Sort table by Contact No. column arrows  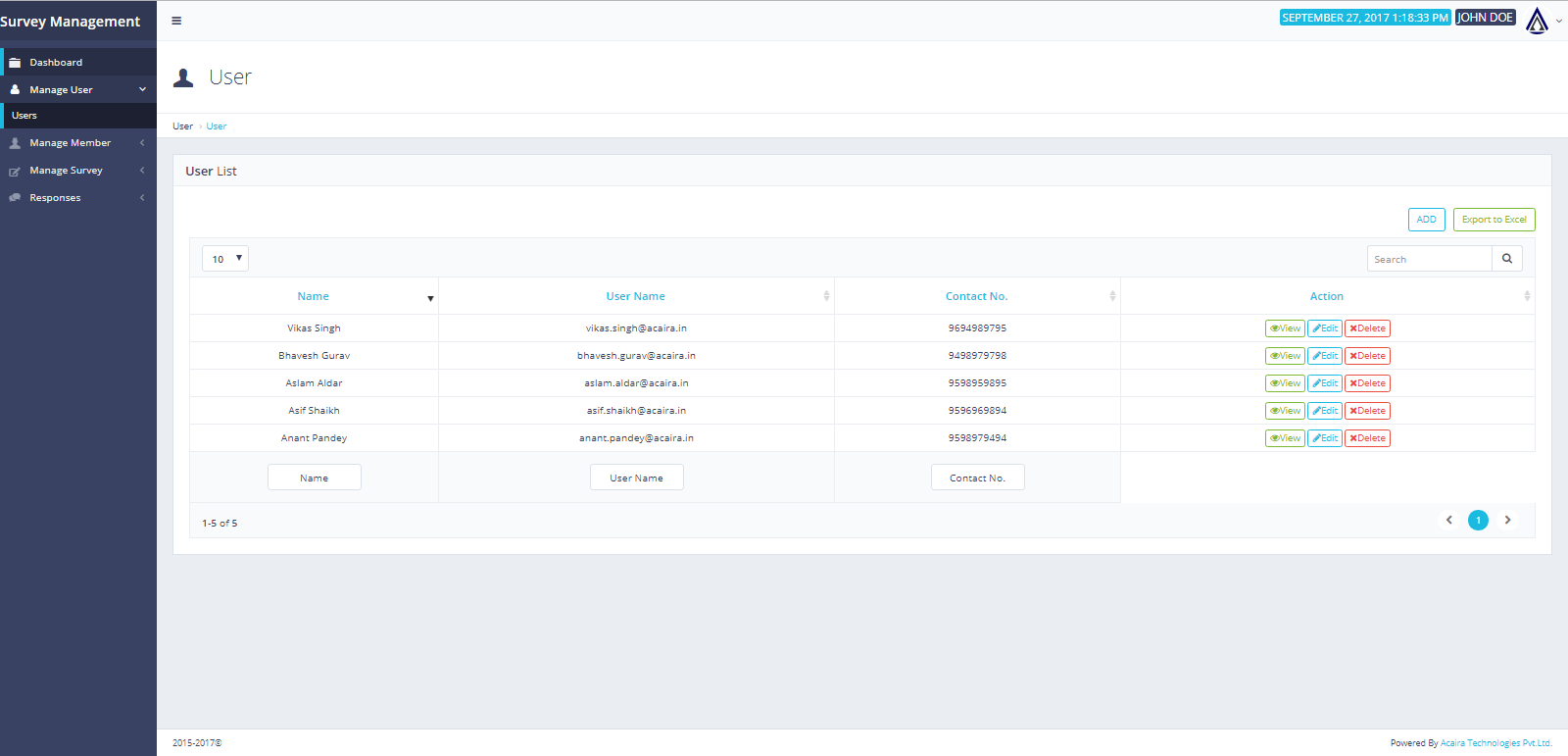pyautogui.click(x=1112, y=296)
